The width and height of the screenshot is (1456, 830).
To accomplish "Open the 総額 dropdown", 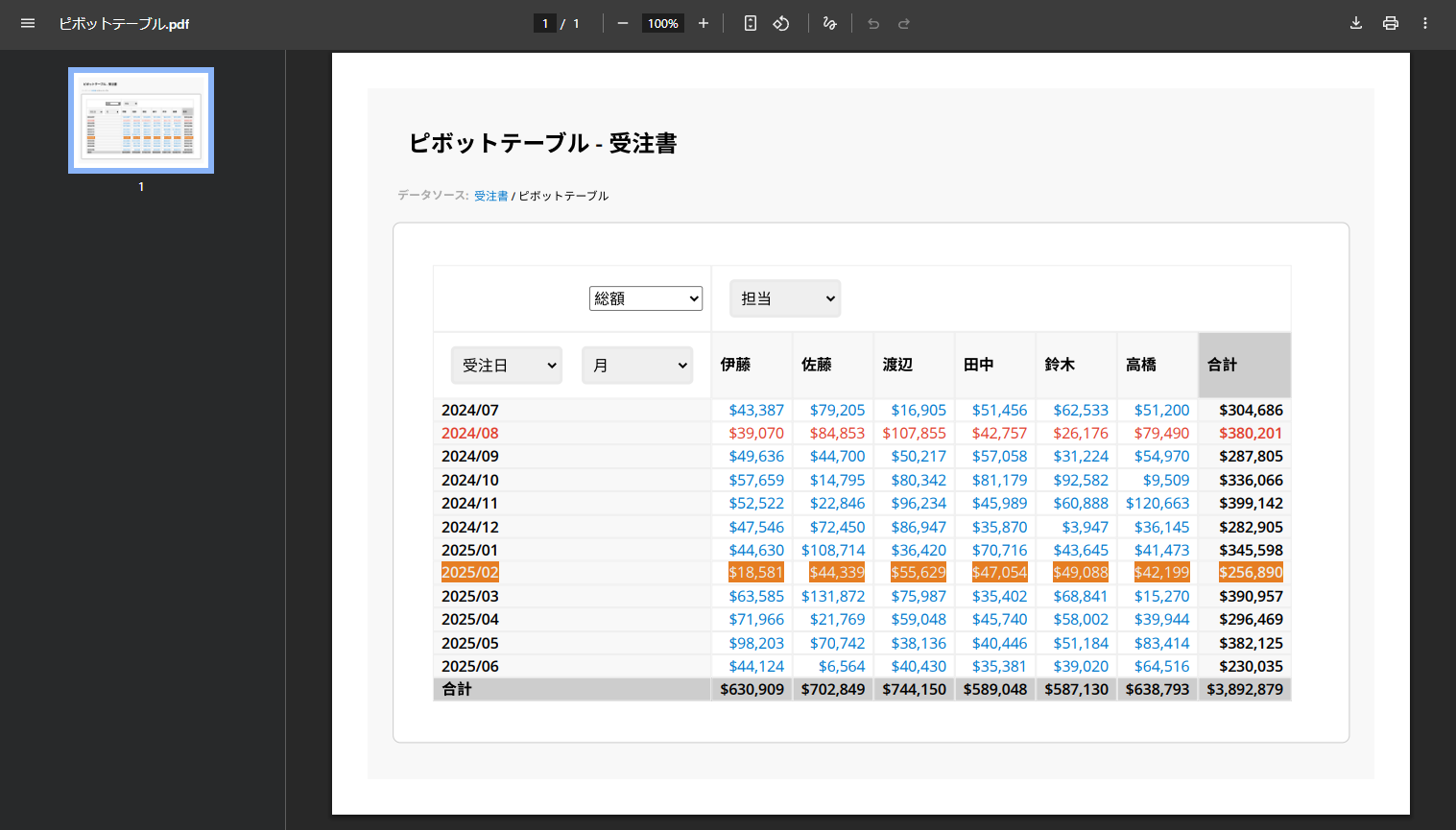I will pyautogui.click(x=646, y=298).
